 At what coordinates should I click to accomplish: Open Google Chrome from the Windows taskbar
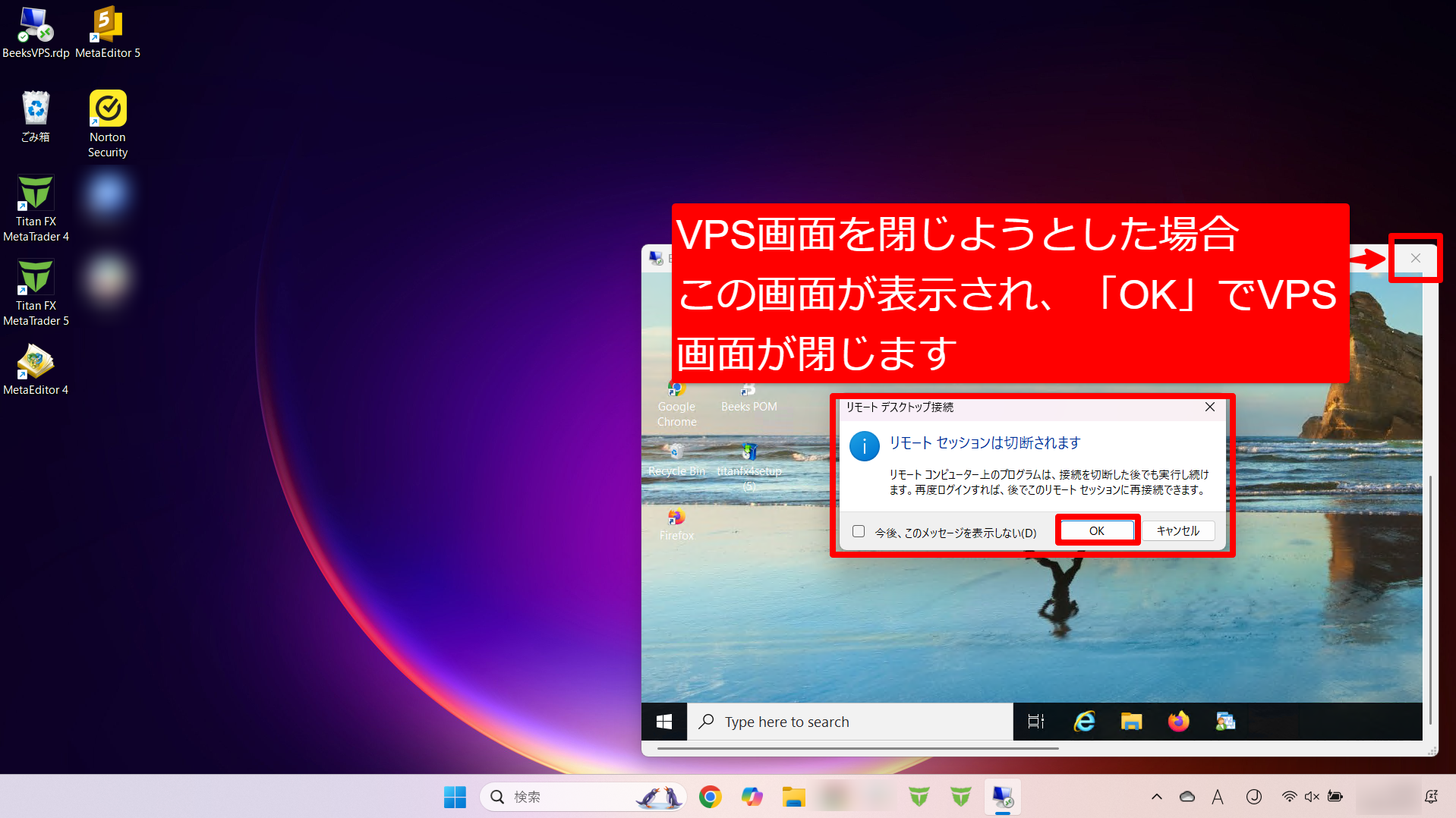click(x=710, y=797)
